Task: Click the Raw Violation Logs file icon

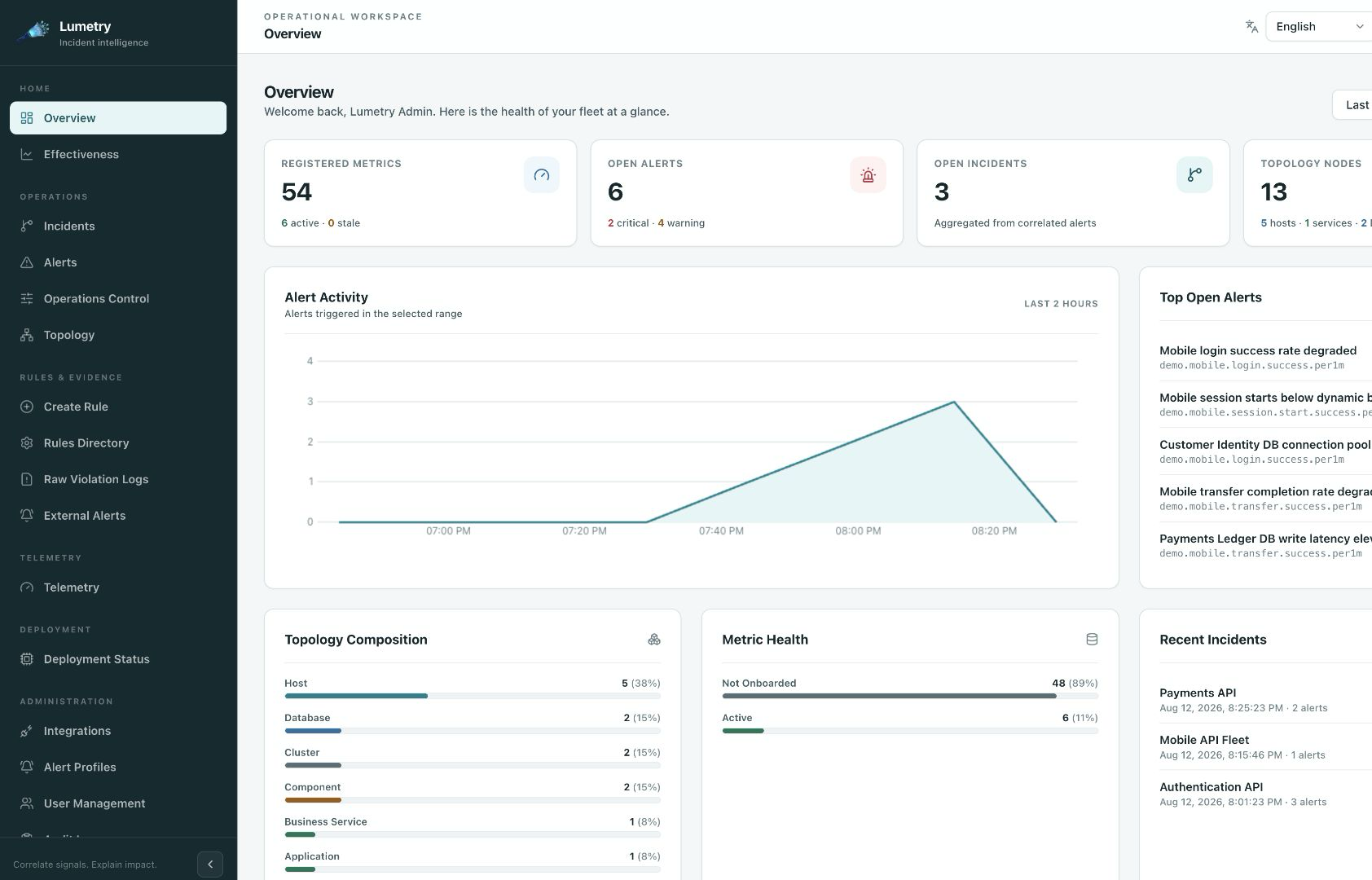Action: 27,479
